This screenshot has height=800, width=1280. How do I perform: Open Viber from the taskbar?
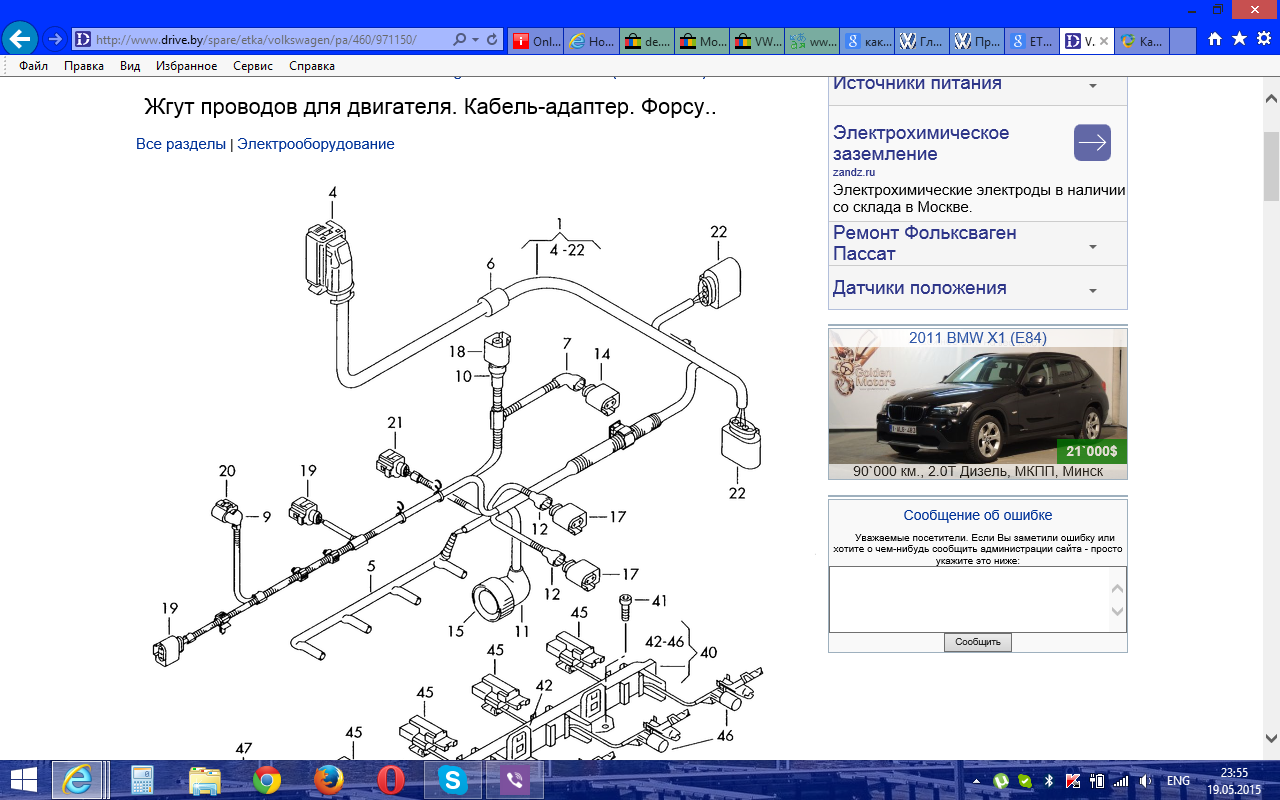[x=515, y=780]
